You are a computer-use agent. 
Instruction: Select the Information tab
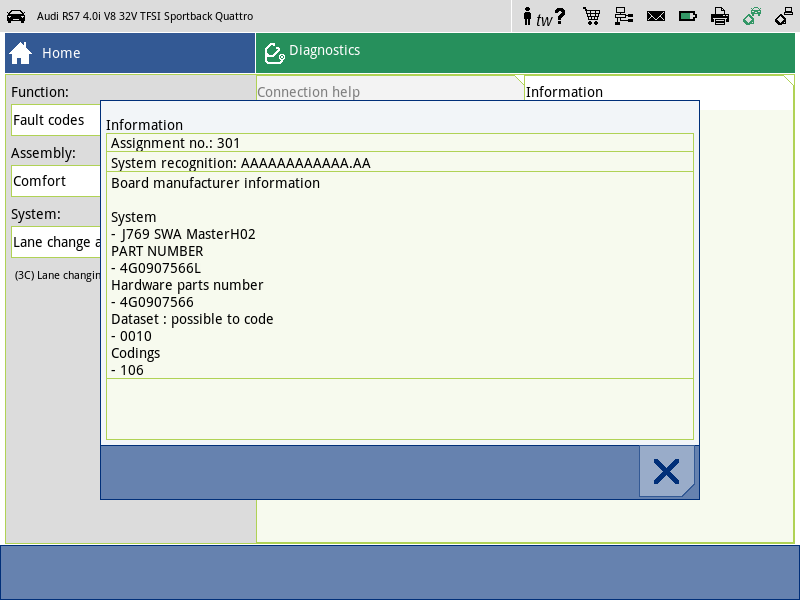click(x=564, y=91)
